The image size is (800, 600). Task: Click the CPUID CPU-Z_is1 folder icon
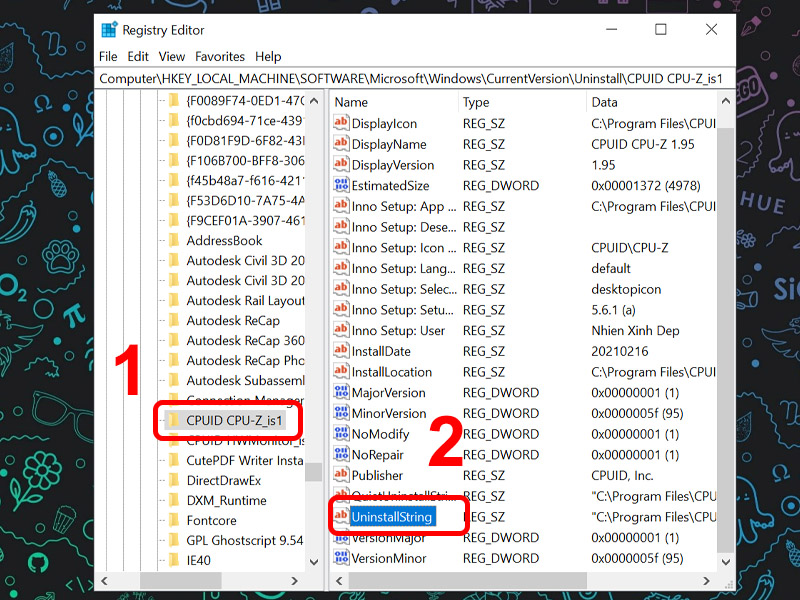click(x=176, y=420)
